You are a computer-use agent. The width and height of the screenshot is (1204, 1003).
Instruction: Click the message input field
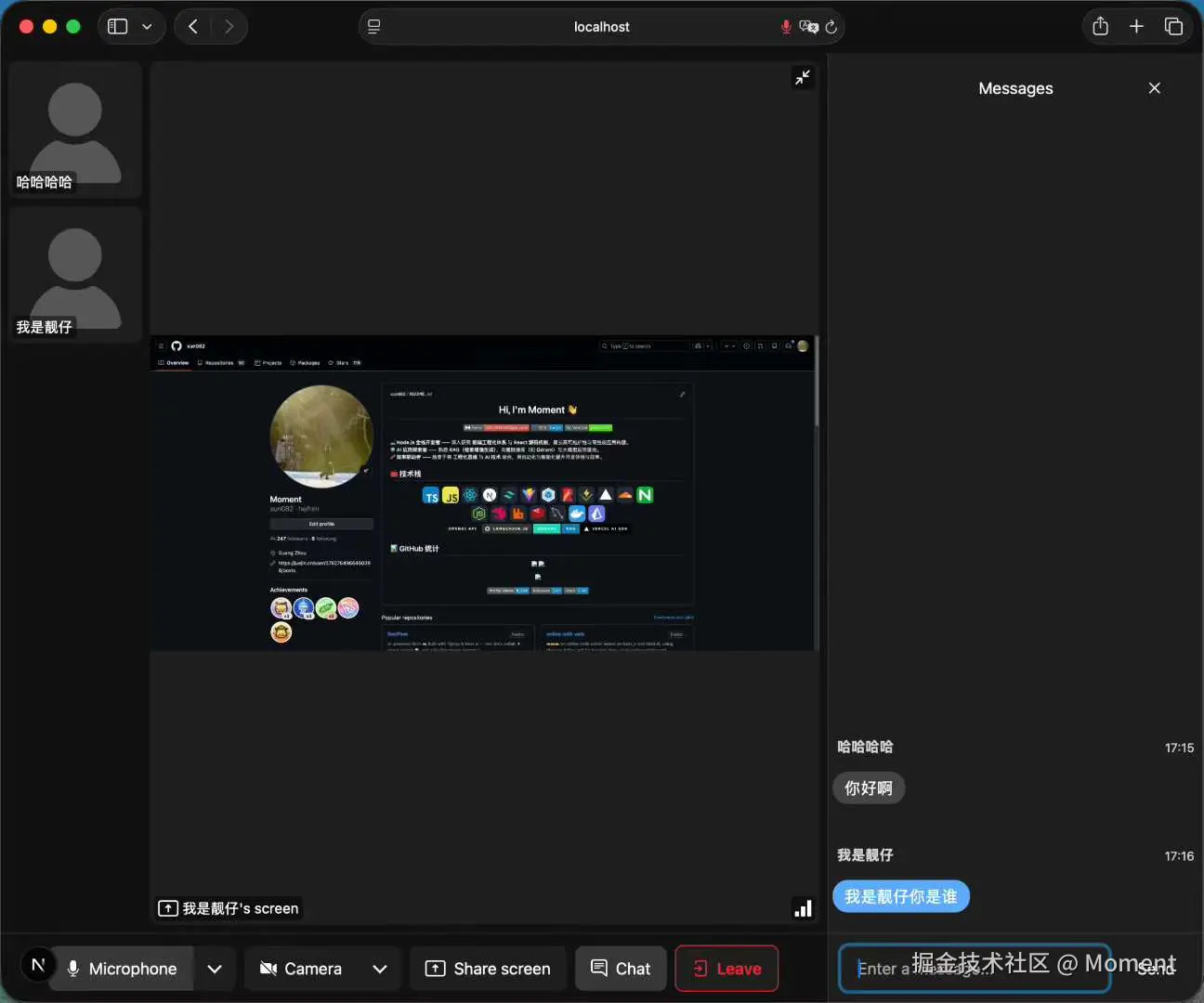coord(974,969)
